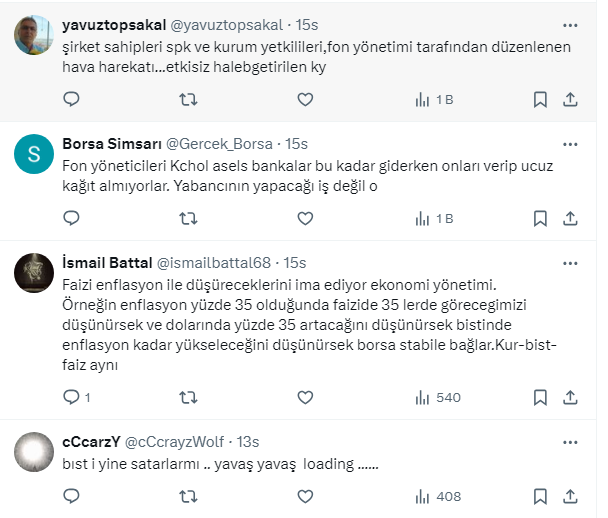Viewport: 608px width, 518px height.
Task: Share Borsa Simsarı's tweet
Action: (x=571, y=217)
